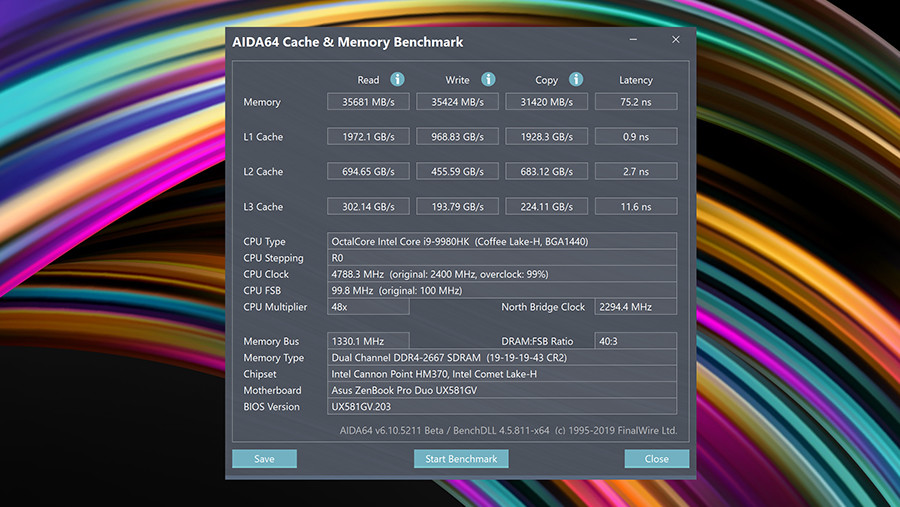900x507 pixels.
Task: Select the Memory write value 35424 MB/s
Action: 457,102
